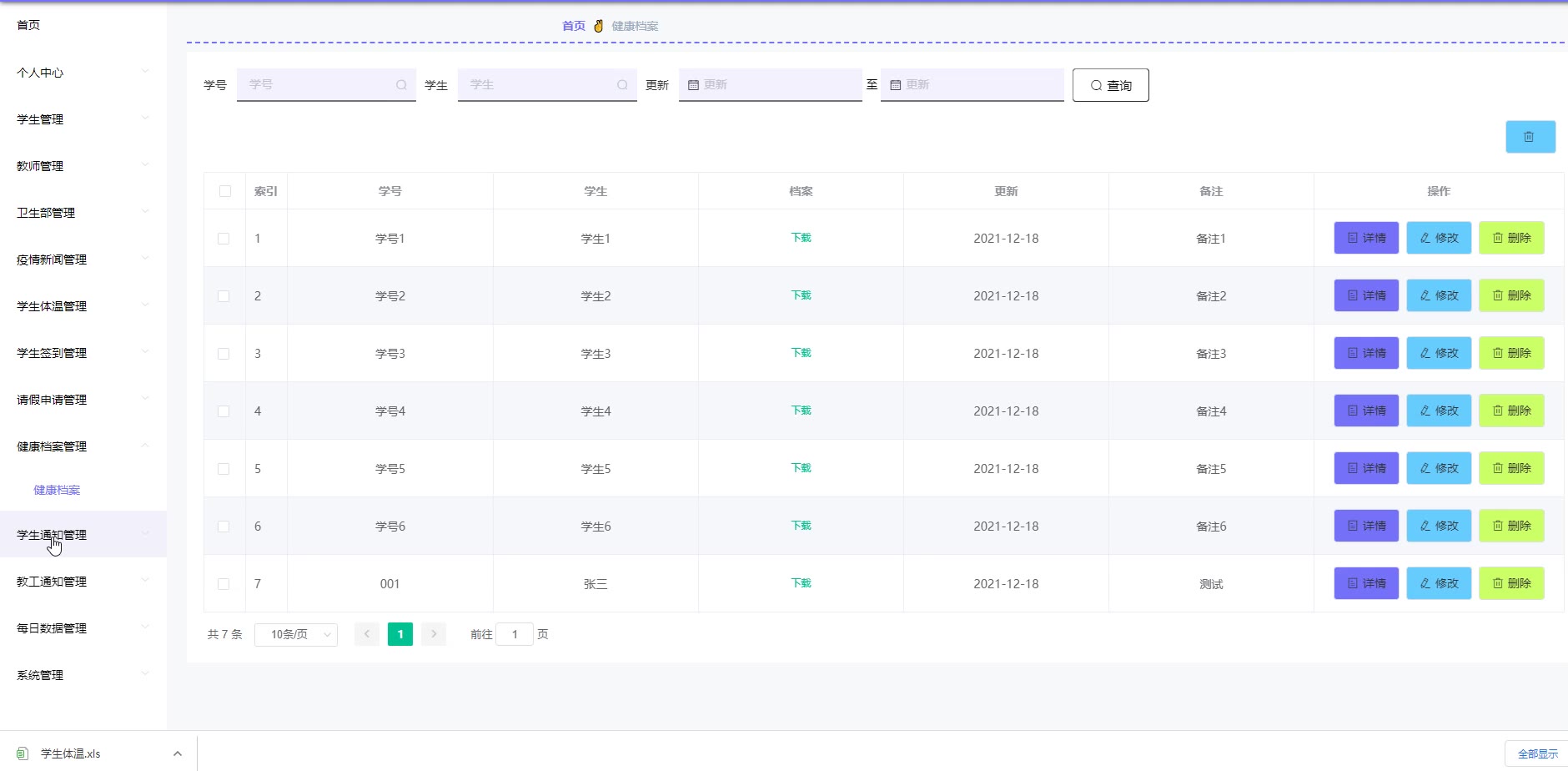Select the checkbox for row 张三
Image resolution: width=1568 pixels, height=771 pixels.
pos(224,584)
